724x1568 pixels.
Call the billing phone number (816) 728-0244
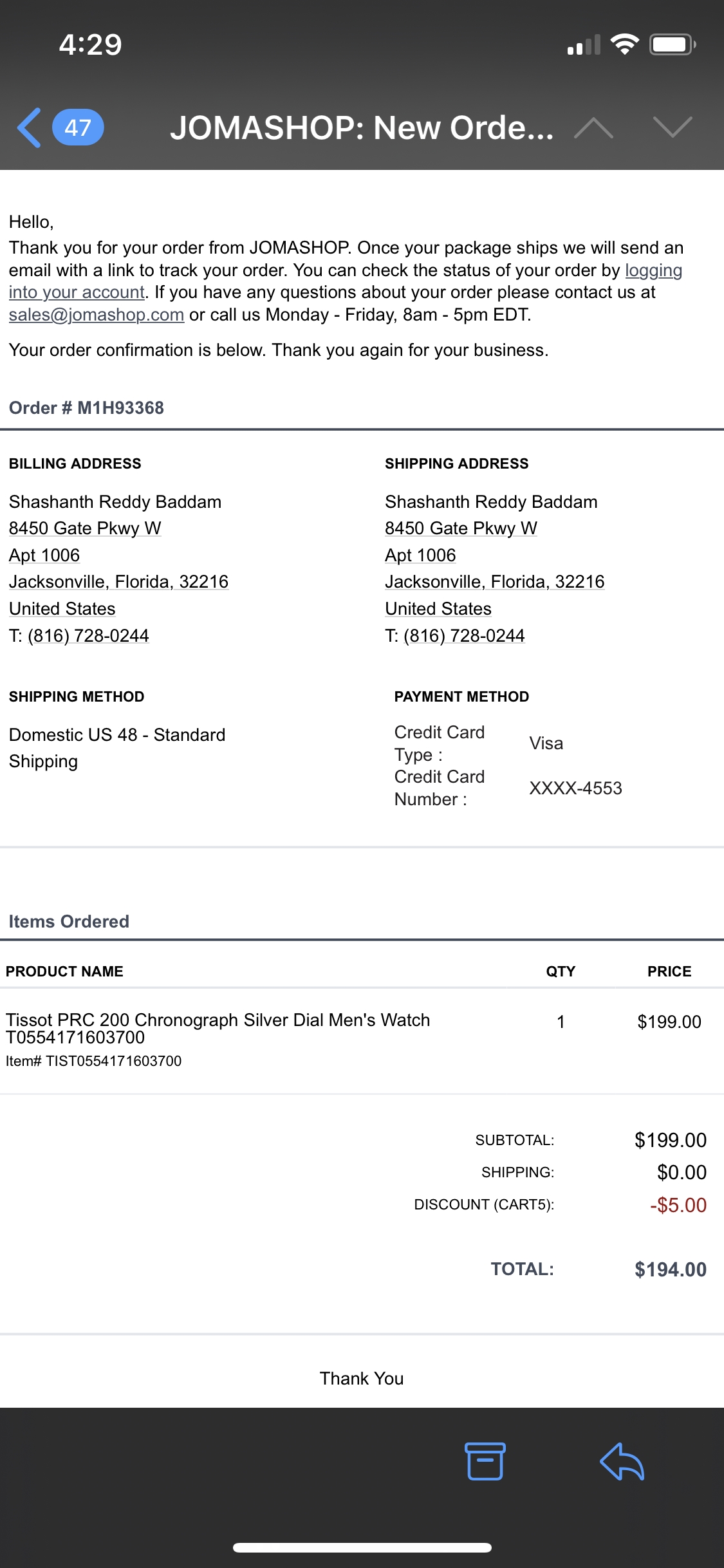(x=88, y=636)
